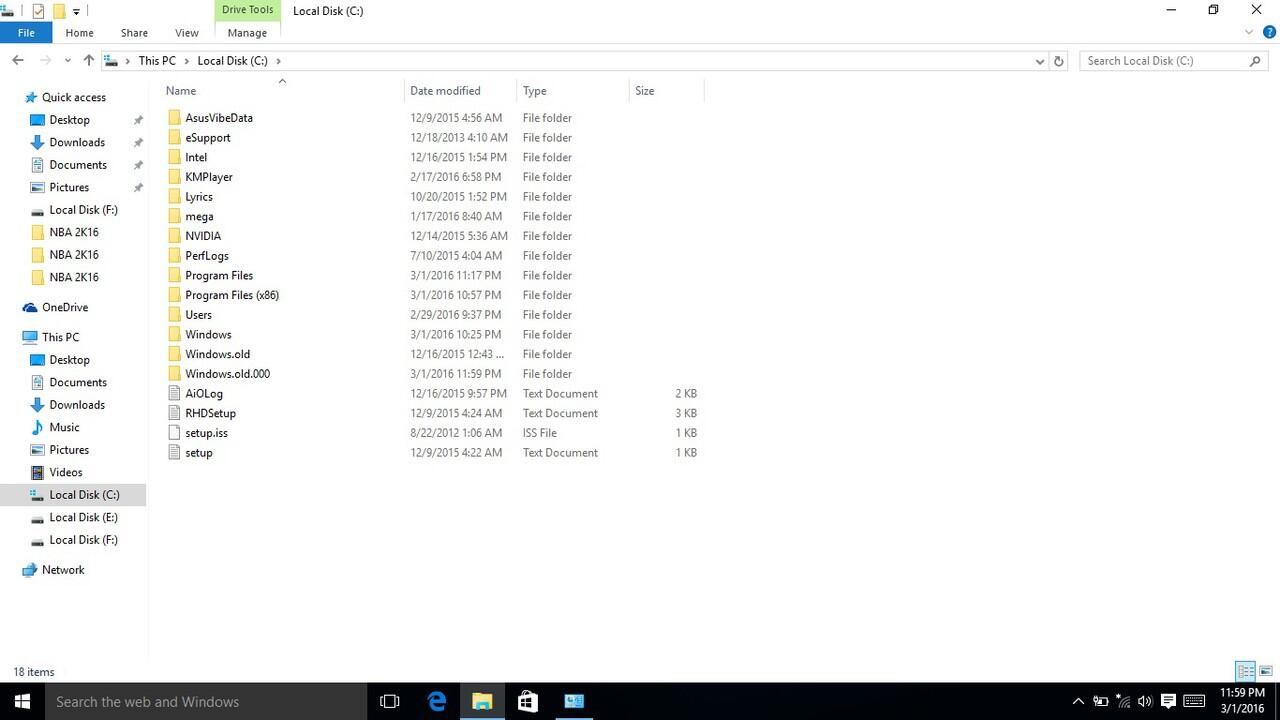Launch Microsoft Edge from taskbar
Viewport: 1280px width, 720px height.
pos(437,701)
